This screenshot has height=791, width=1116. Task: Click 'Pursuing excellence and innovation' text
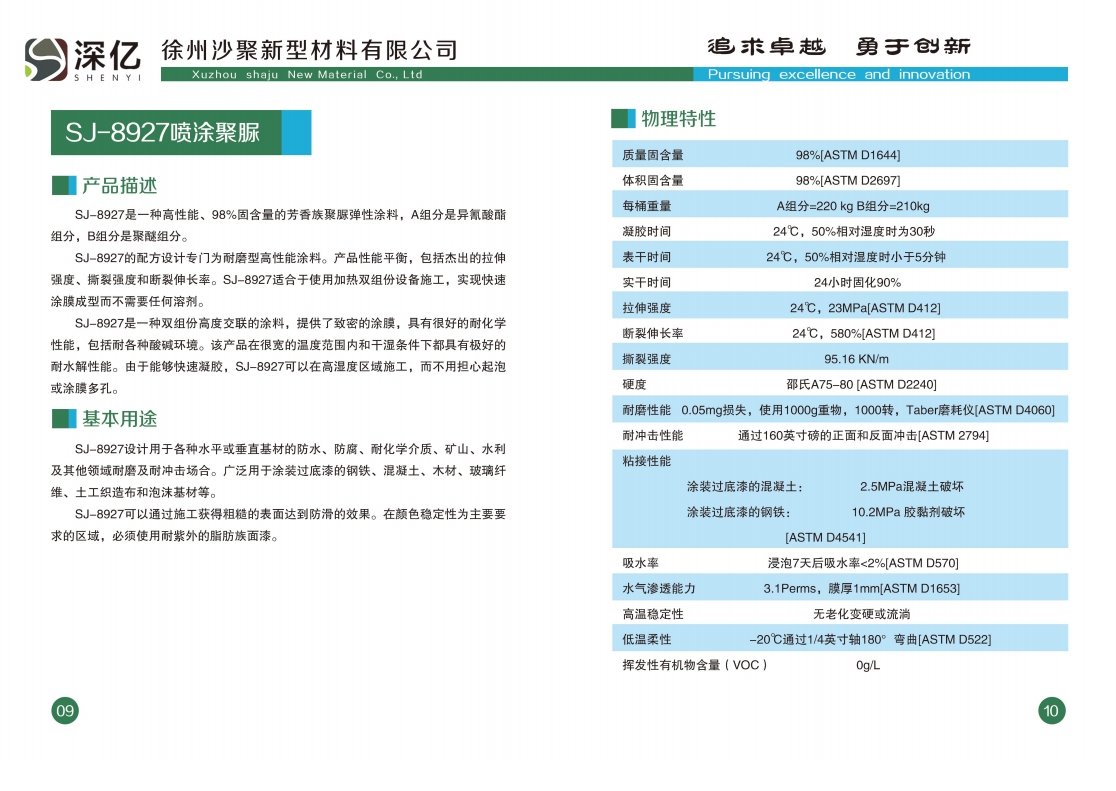click(838, 74)
